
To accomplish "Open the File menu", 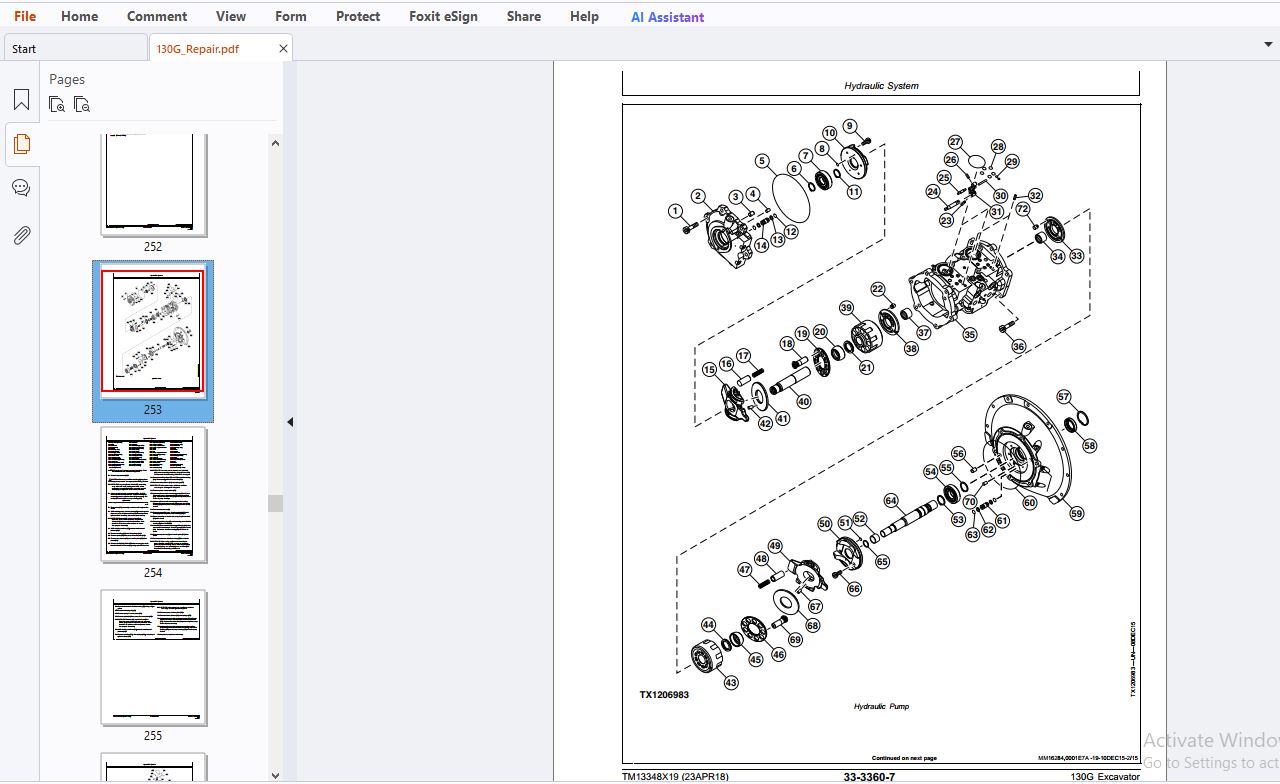I will click(x=25, y=16).
